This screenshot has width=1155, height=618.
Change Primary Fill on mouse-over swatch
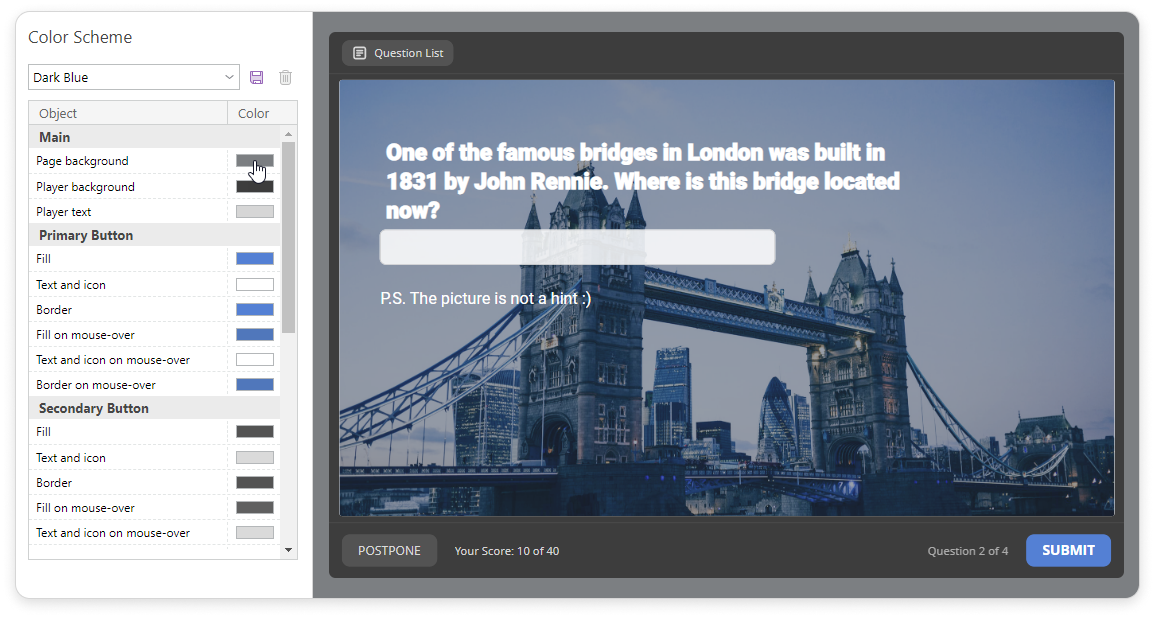254,335
